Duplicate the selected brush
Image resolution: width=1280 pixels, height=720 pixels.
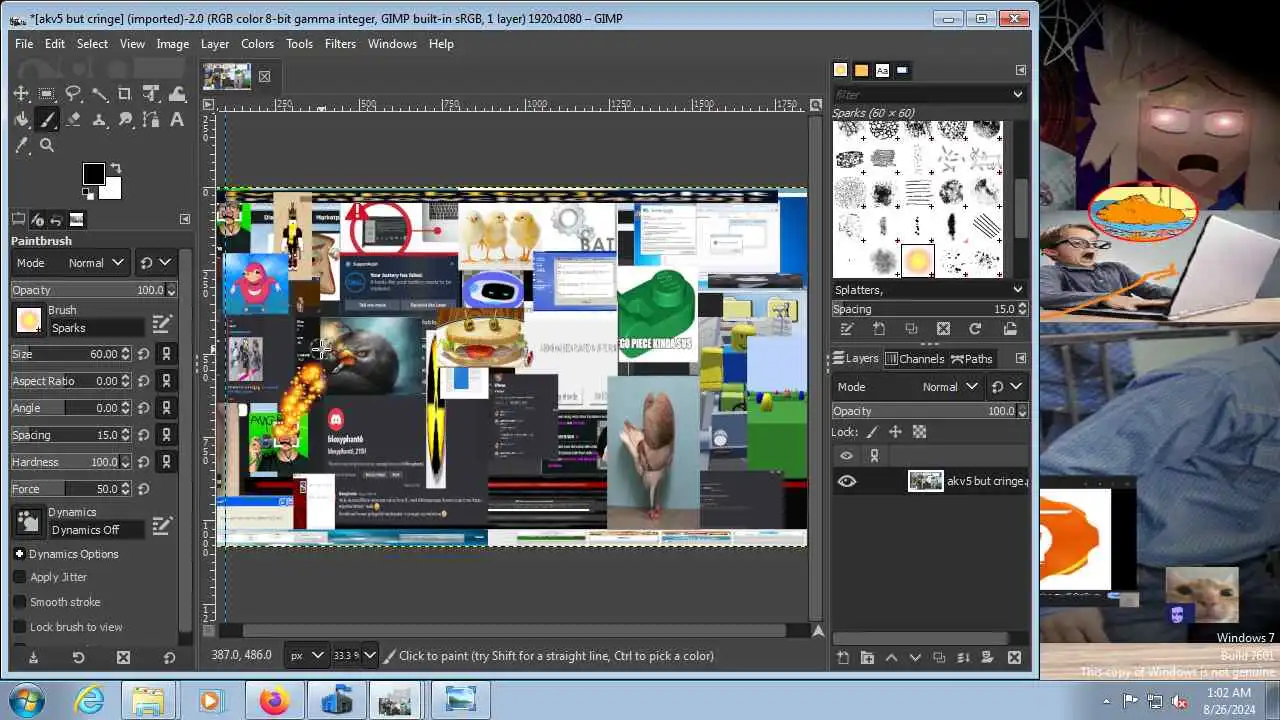pos(911,329)
